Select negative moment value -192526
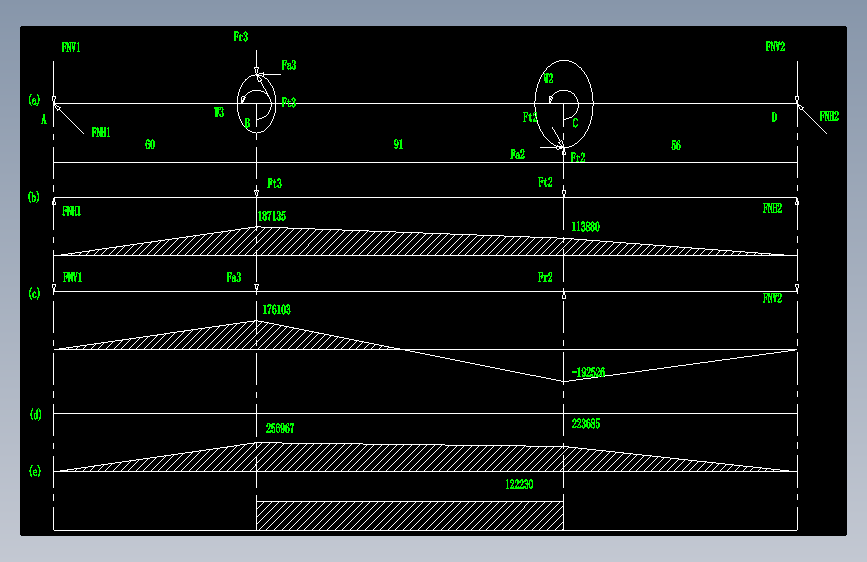This screenshot has width=867, height=562. tap(588, 372)
